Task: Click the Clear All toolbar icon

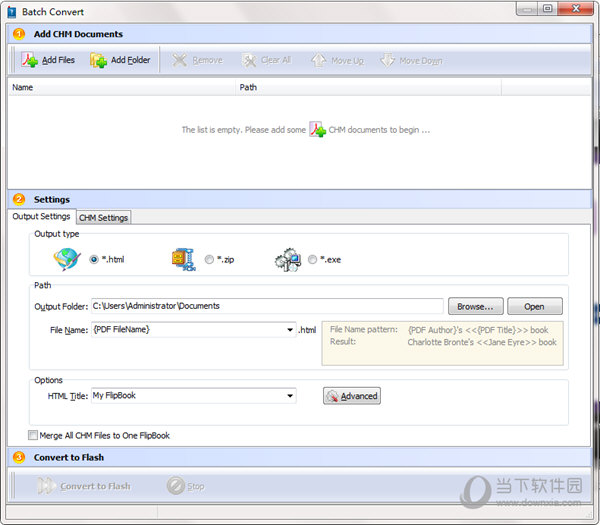Action: [249, 60]
